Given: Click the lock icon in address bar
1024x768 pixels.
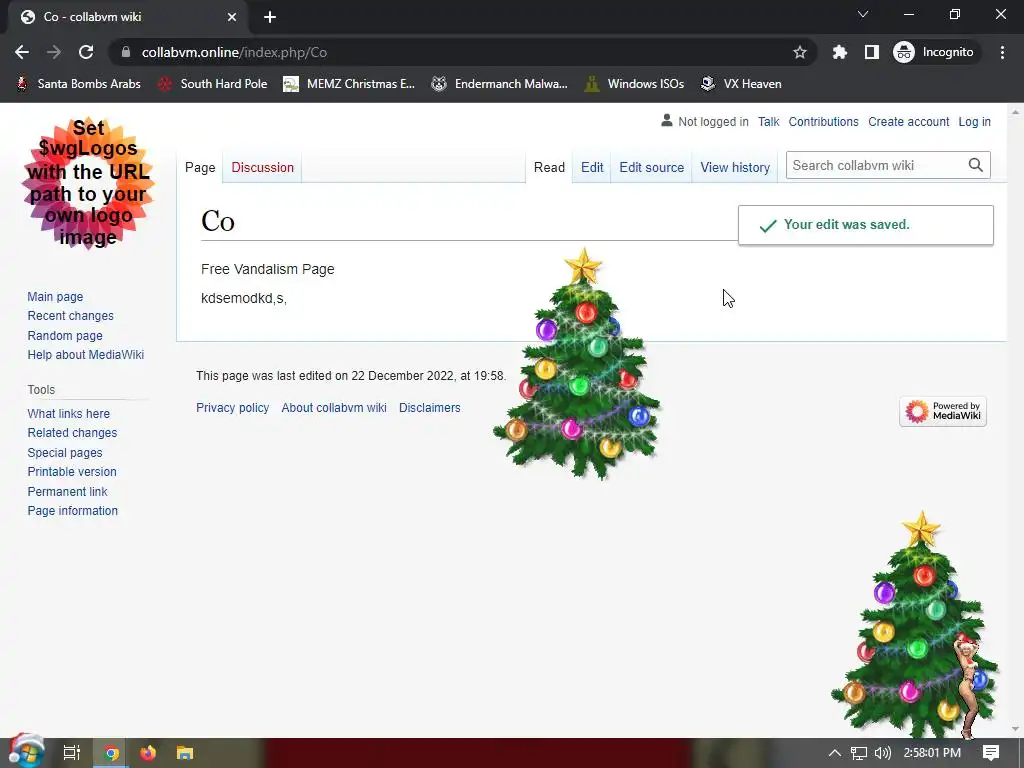Looking at the screenshot, I should tap(126, 52).
